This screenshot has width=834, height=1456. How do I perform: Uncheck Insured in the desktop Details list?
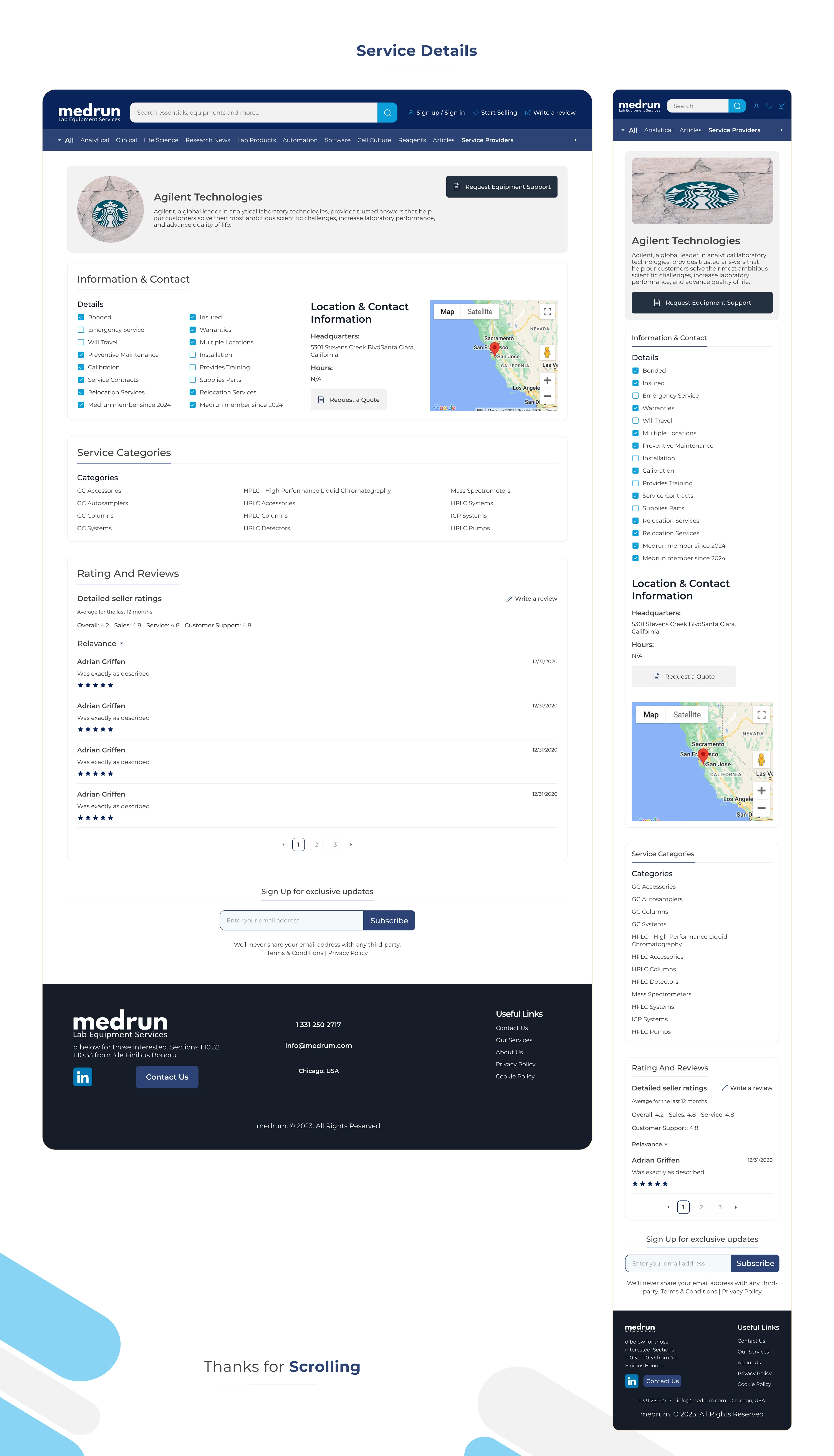click(192, 317)
